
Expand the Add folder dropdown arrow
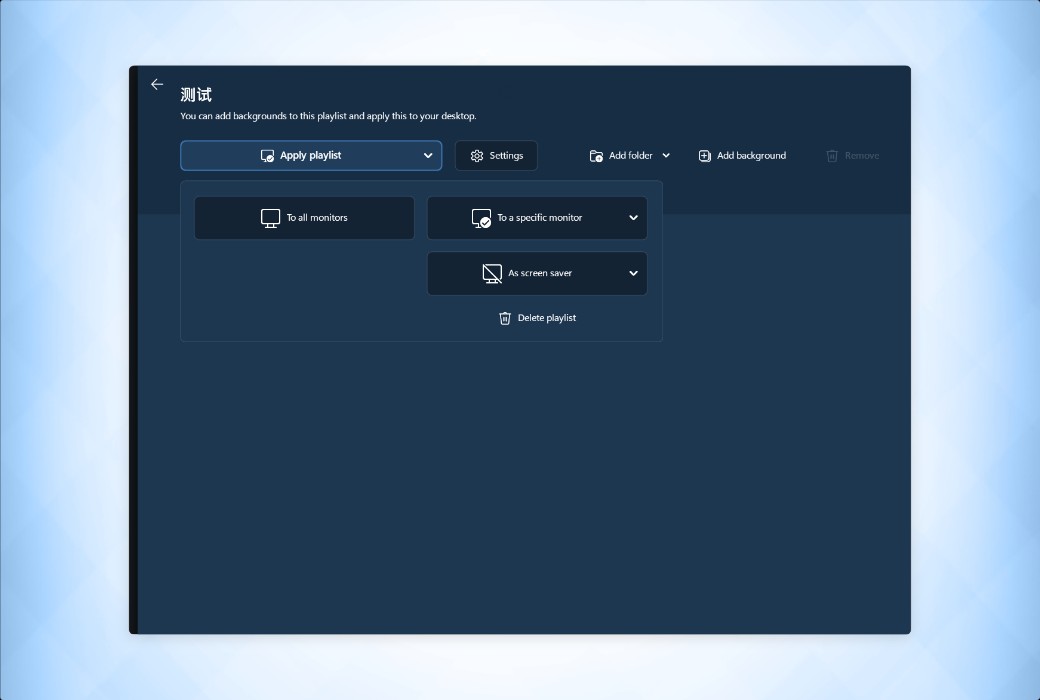(666, 155)
